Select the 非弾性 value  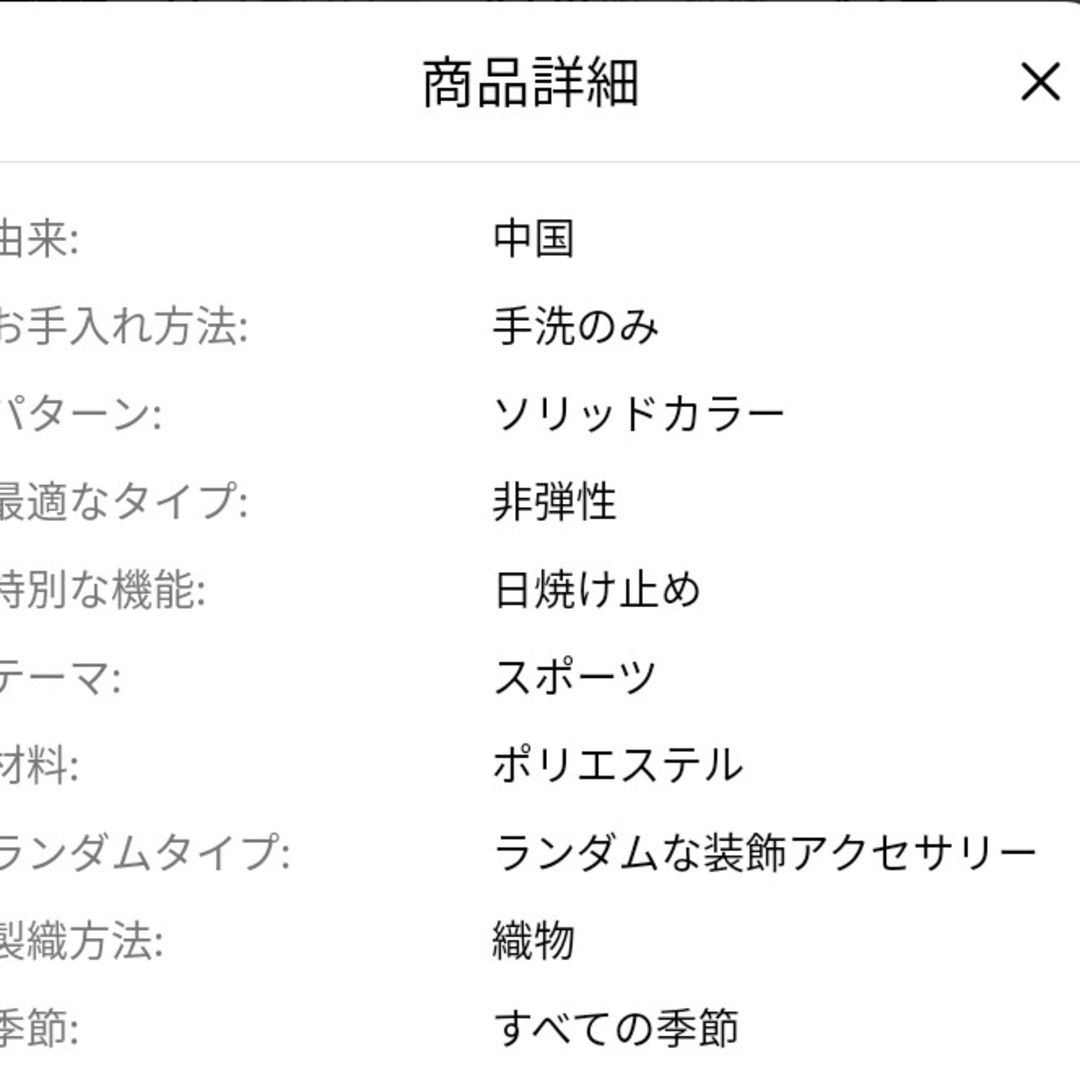[554, 501]
